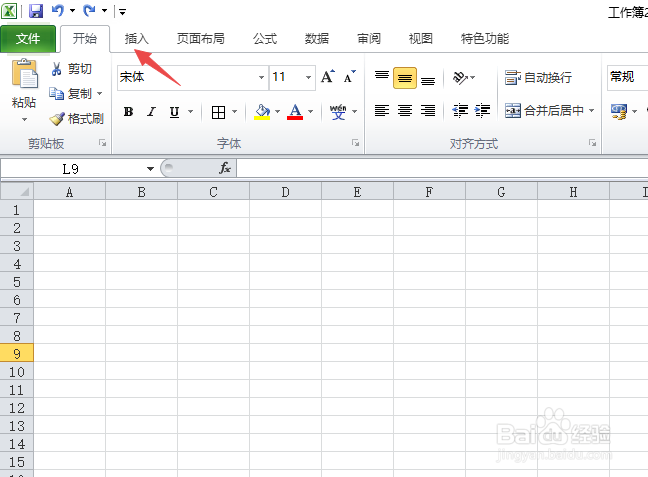Open the fill color dropdown arrow
This screenshot has height=477, width=648.
tap(277, 112)
